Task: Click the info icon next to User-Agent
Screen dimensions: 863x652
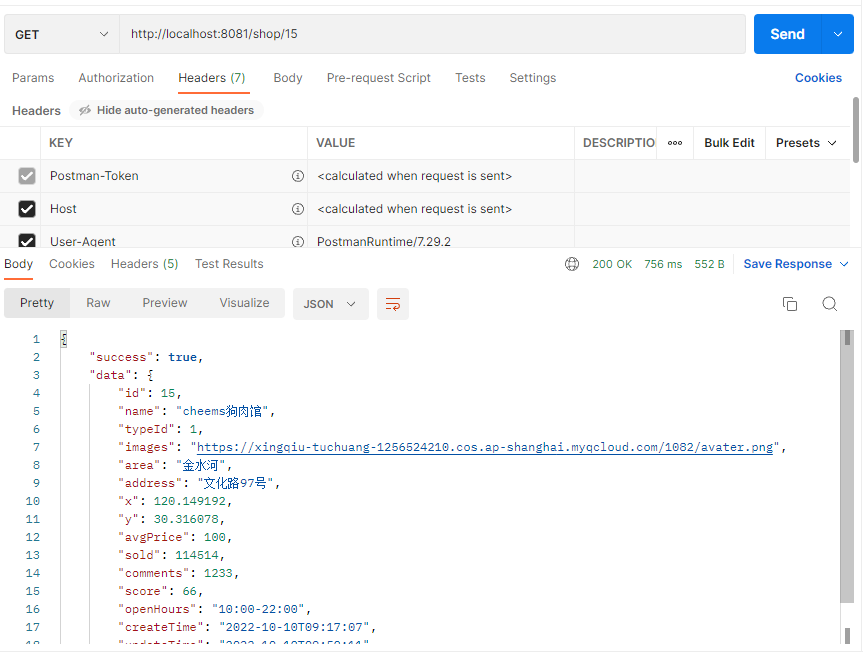Action: [x=297, y=241]
